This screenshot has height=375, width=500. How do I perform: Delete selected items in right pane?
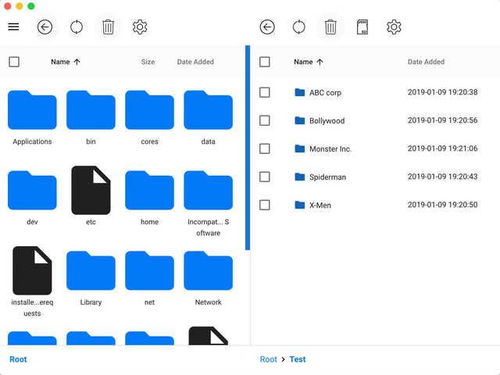pyautogui.click(x=330, y=27)
